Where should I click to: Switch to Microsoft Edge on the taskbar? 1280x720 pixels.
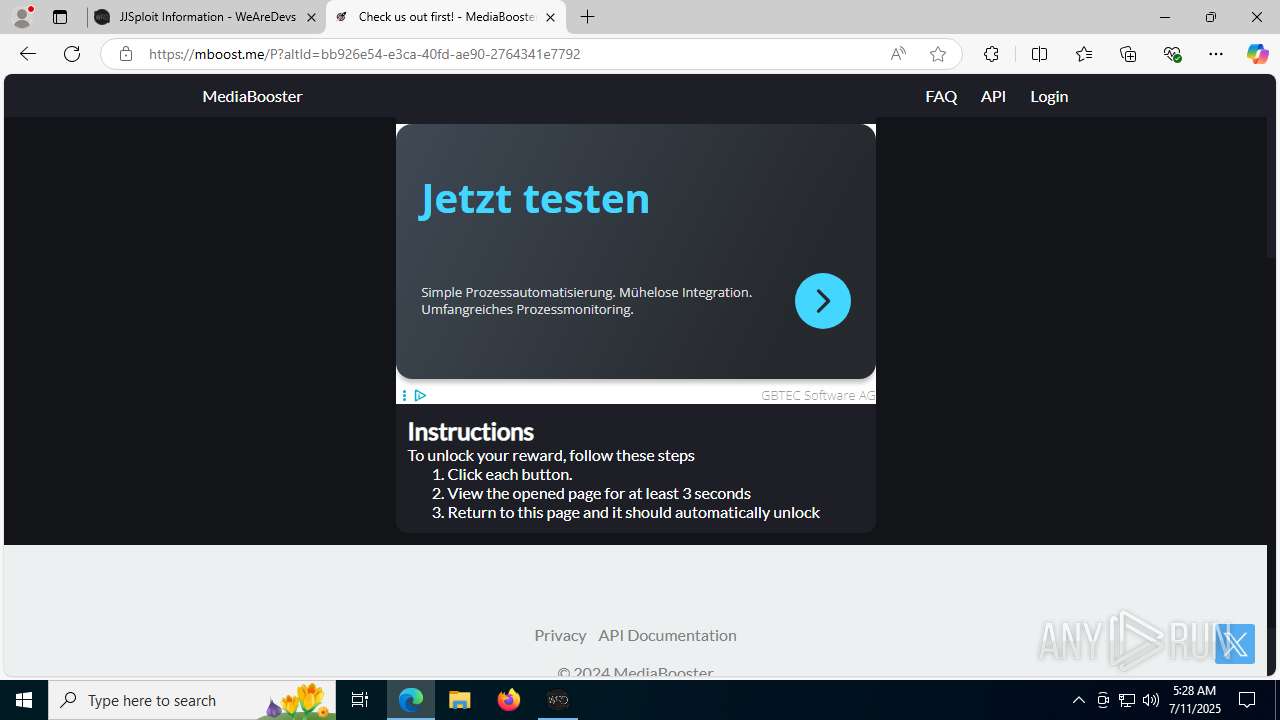click(x=411, y=700)
